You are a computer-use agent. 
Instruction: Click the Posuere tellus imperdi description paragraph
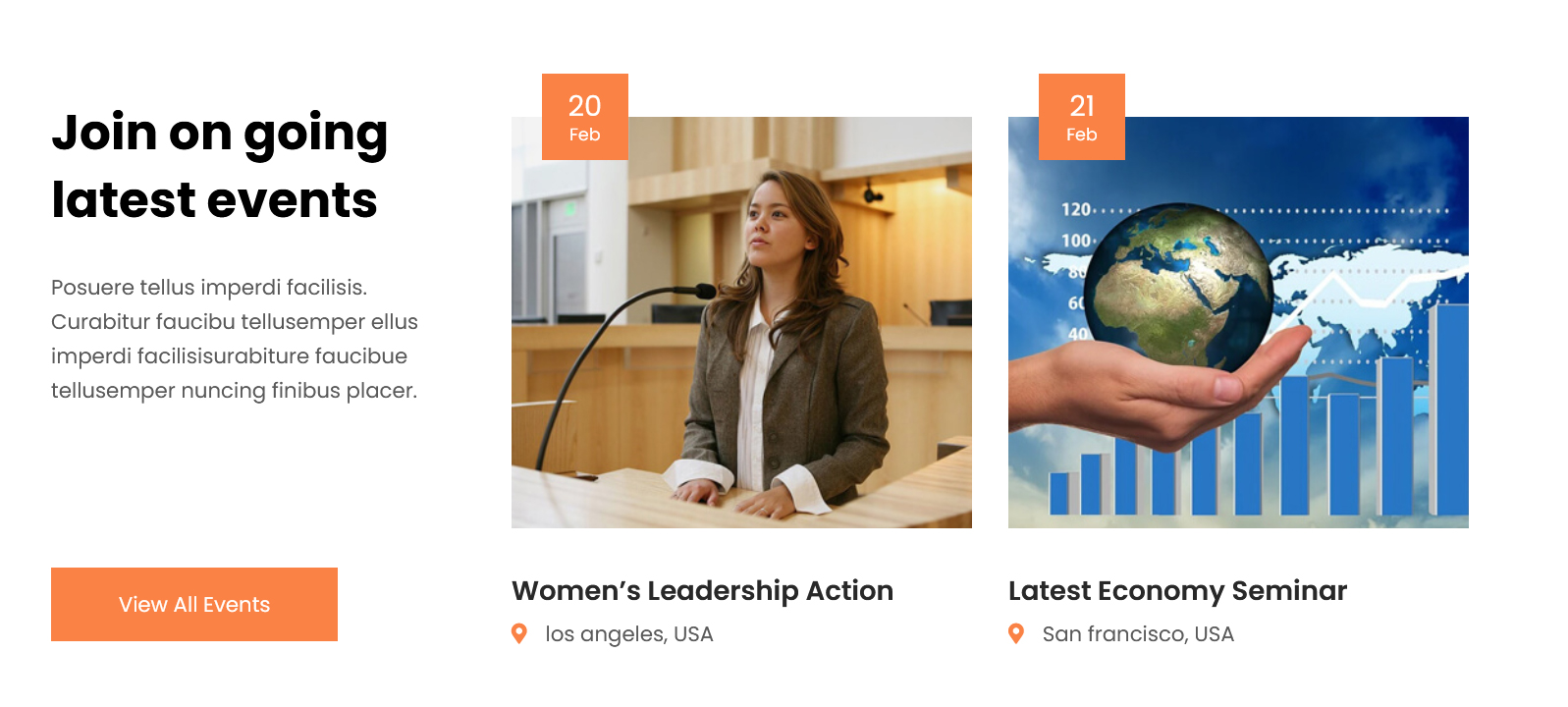(235, 339)
